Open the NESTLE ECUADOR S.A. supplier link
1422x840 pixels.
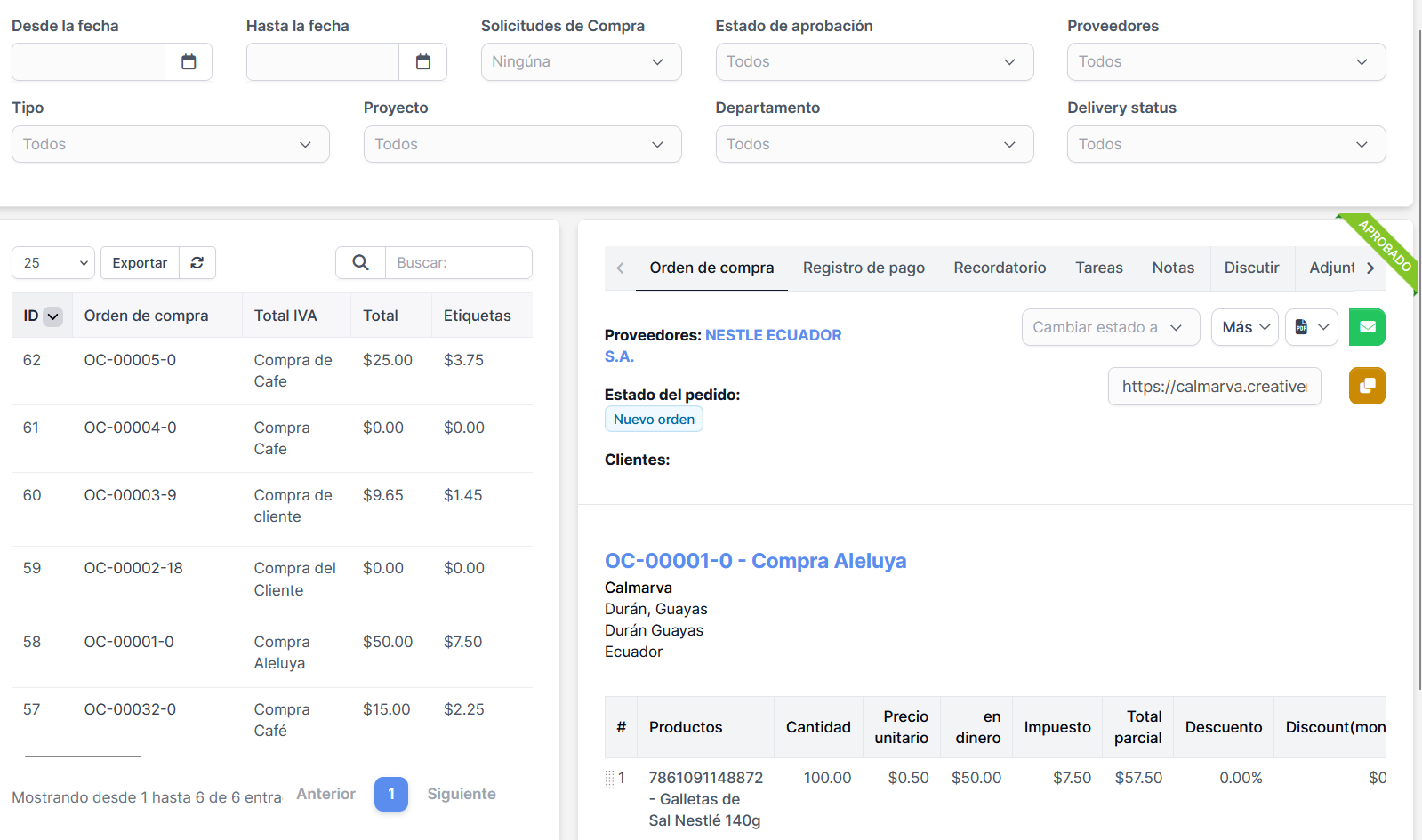pos(772,335)
